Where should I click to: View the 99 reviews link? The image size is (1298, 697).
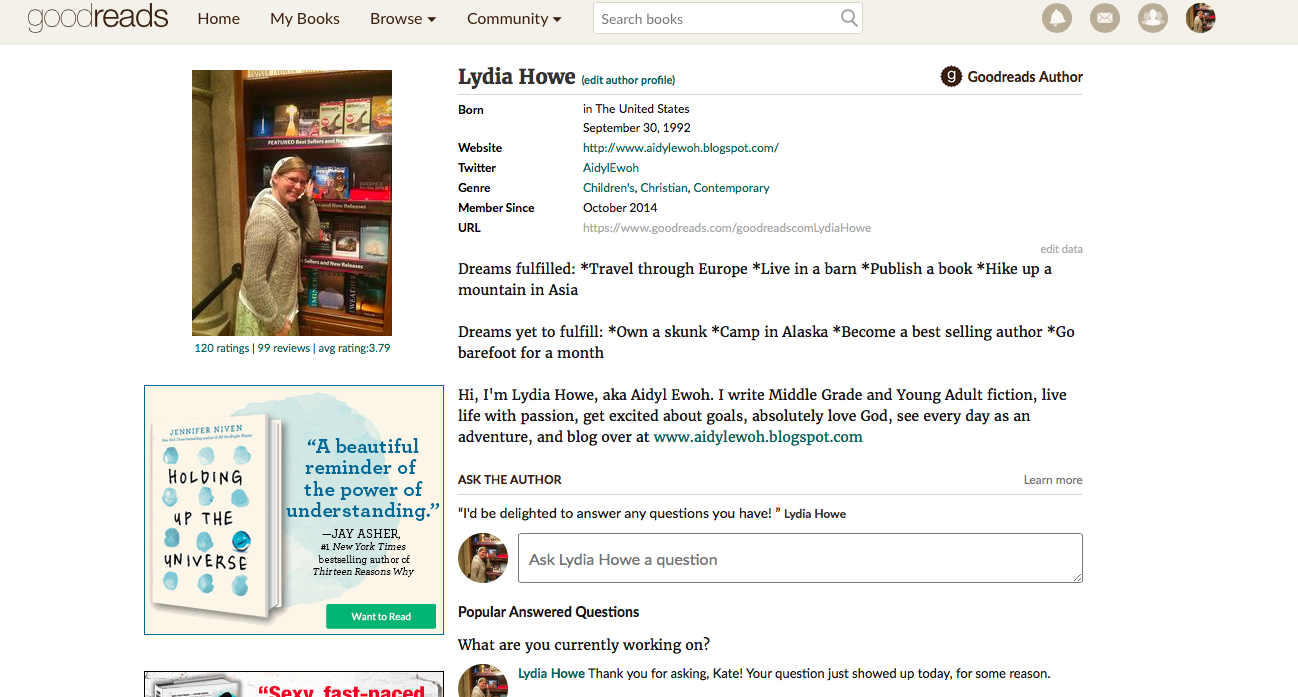point(284,348)
